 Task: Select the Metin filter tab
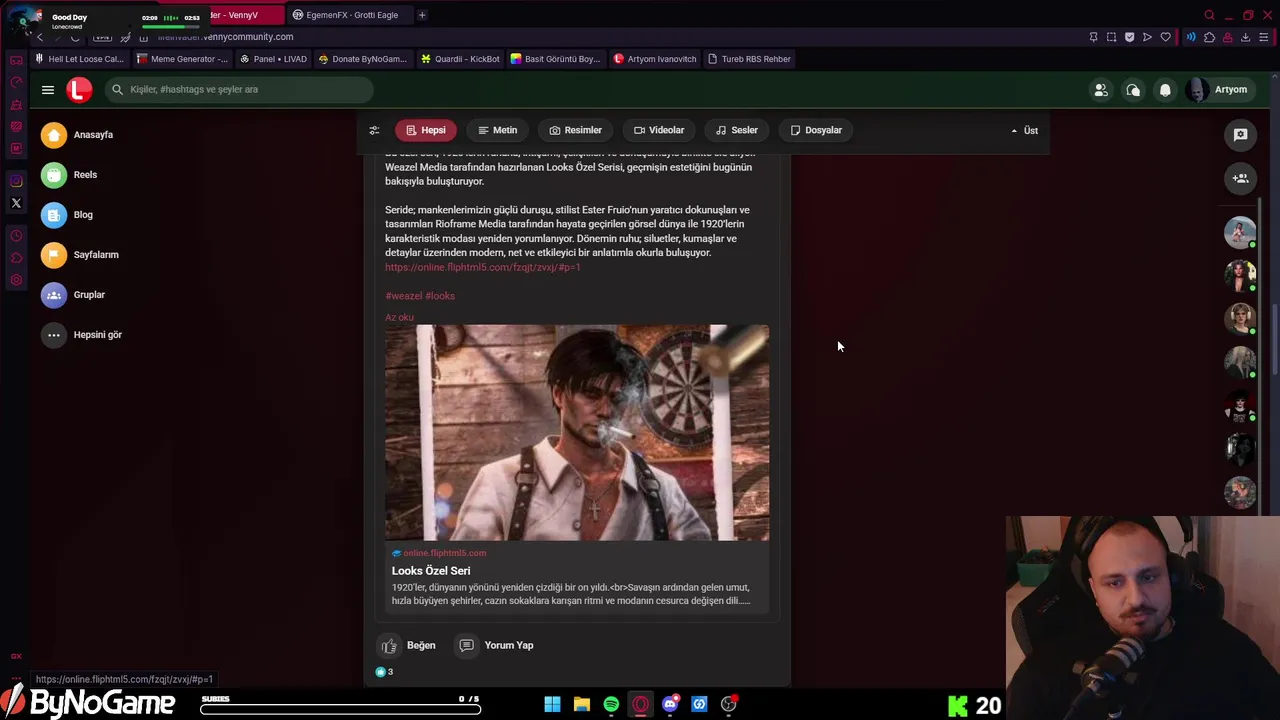click(497, 130)
